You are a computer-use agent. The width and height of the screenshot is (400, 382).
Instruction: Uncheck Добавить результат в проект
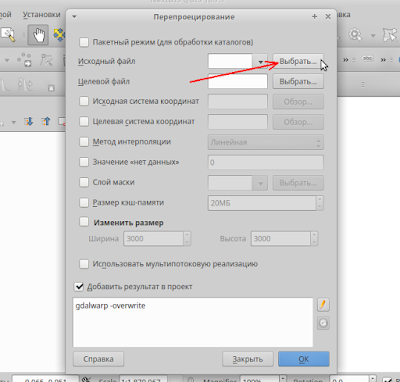[x=79, y=287]
